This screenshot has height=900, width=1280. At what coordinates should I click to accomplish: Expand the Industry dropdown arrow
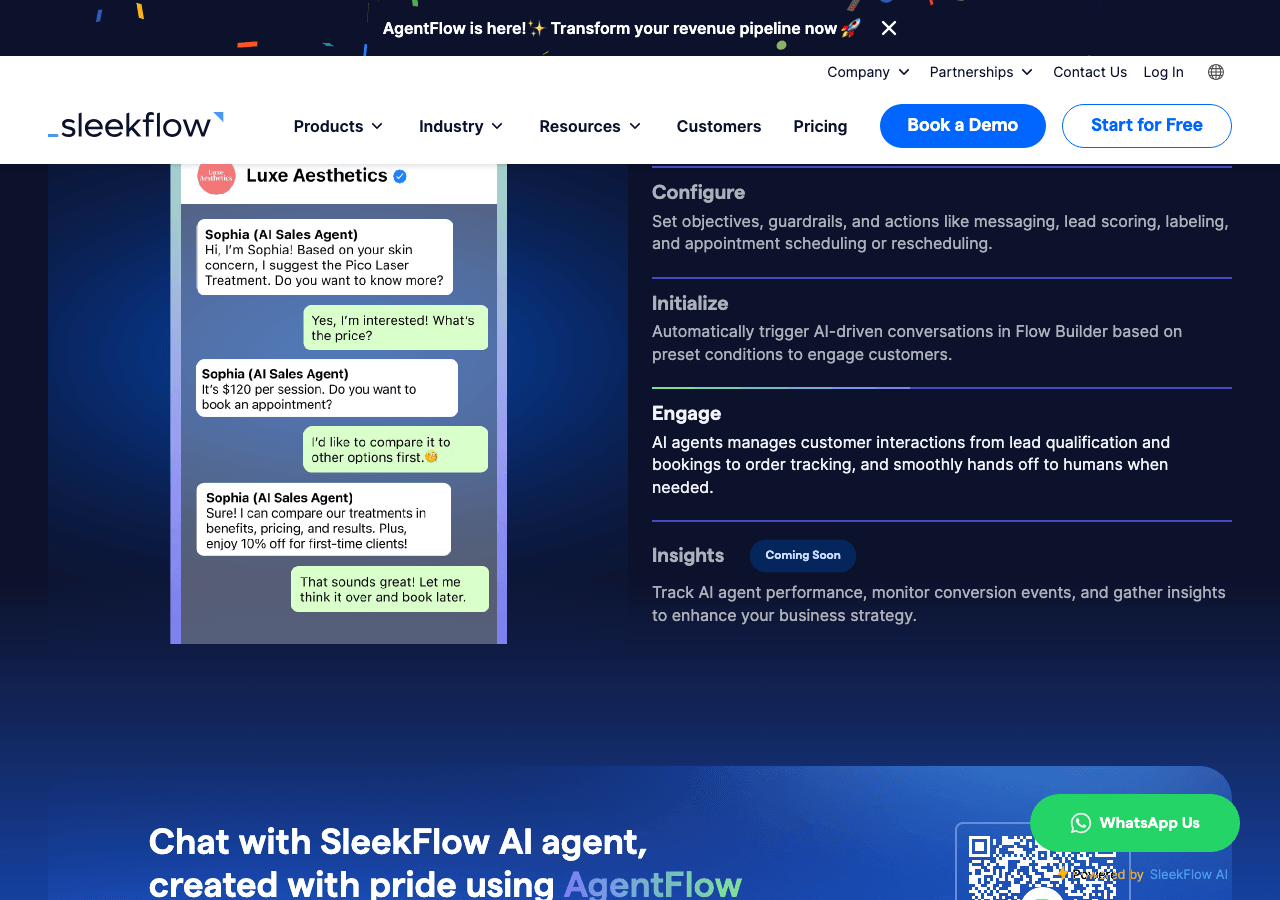497,126
